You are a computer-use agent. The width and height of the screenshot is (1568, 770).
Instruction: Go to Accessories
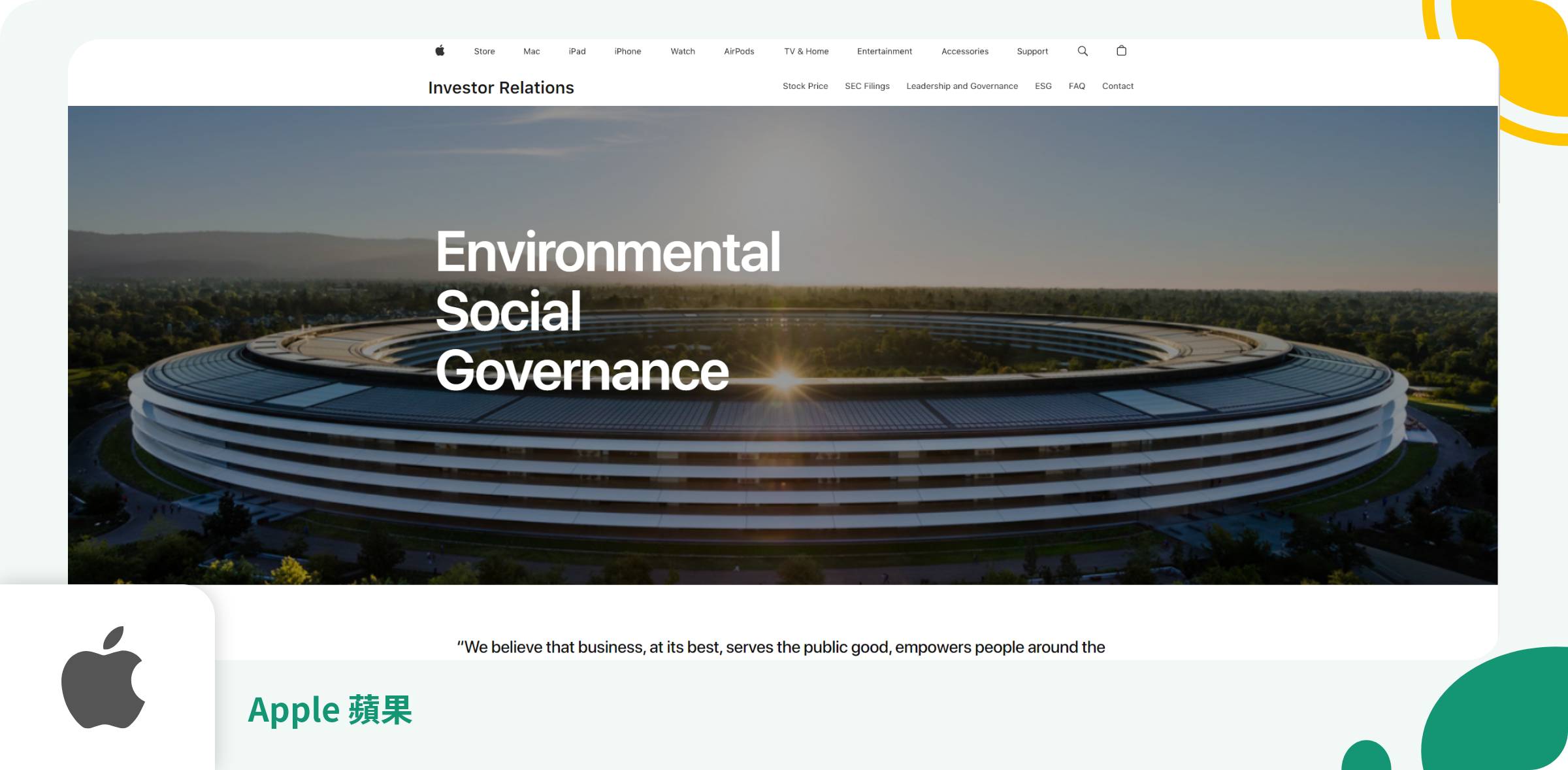point(964,52)
